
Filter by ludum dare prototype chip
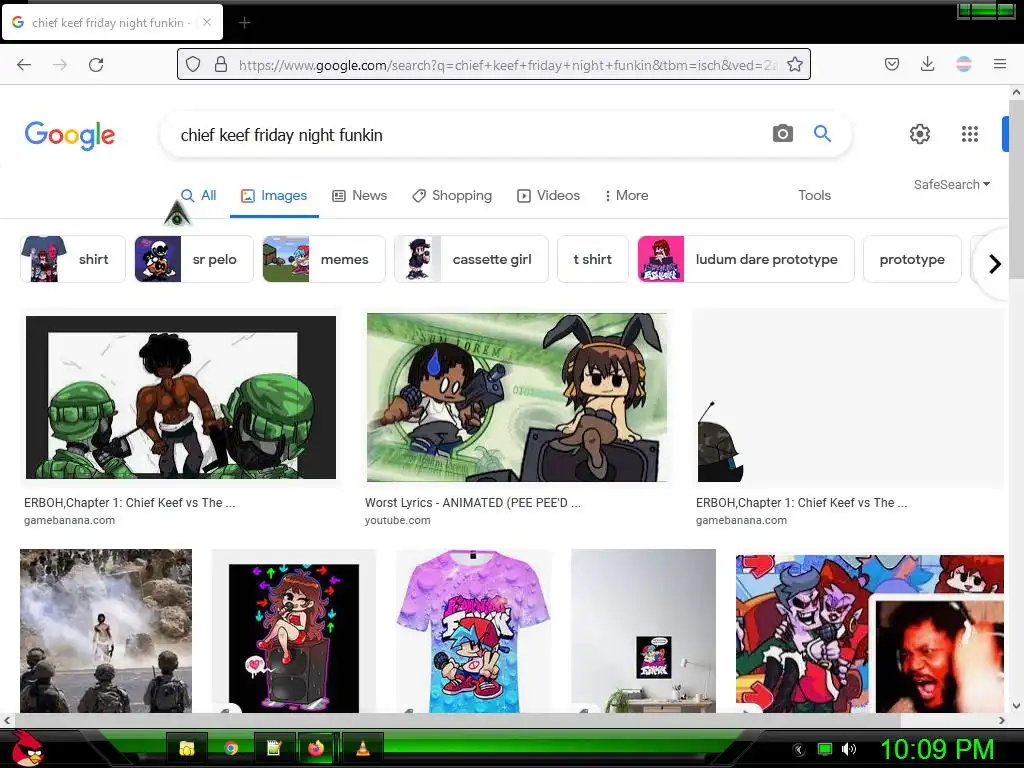tap(746, 259)
